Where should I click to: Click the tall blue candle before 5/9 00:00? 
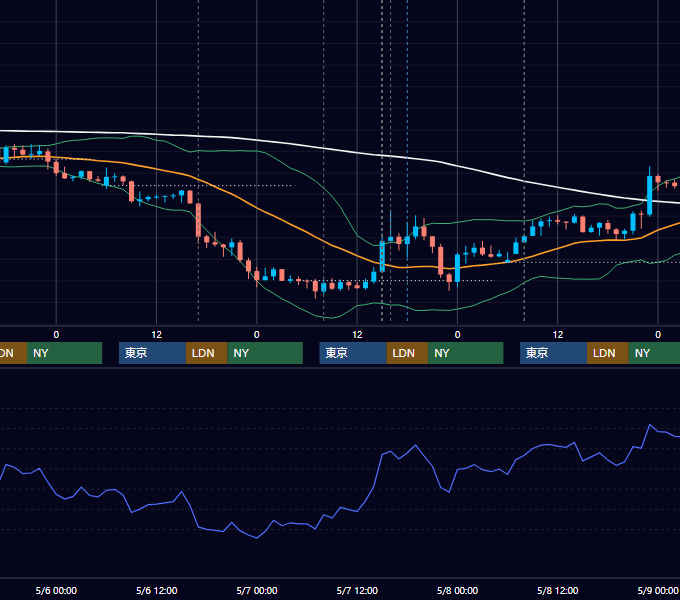(x=649, y=195)
